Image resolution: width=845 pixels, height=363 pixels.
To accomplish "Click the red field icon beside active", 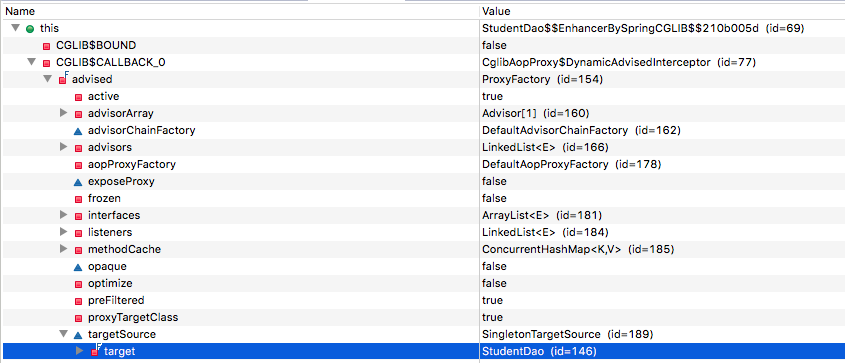I will (78, 97).
